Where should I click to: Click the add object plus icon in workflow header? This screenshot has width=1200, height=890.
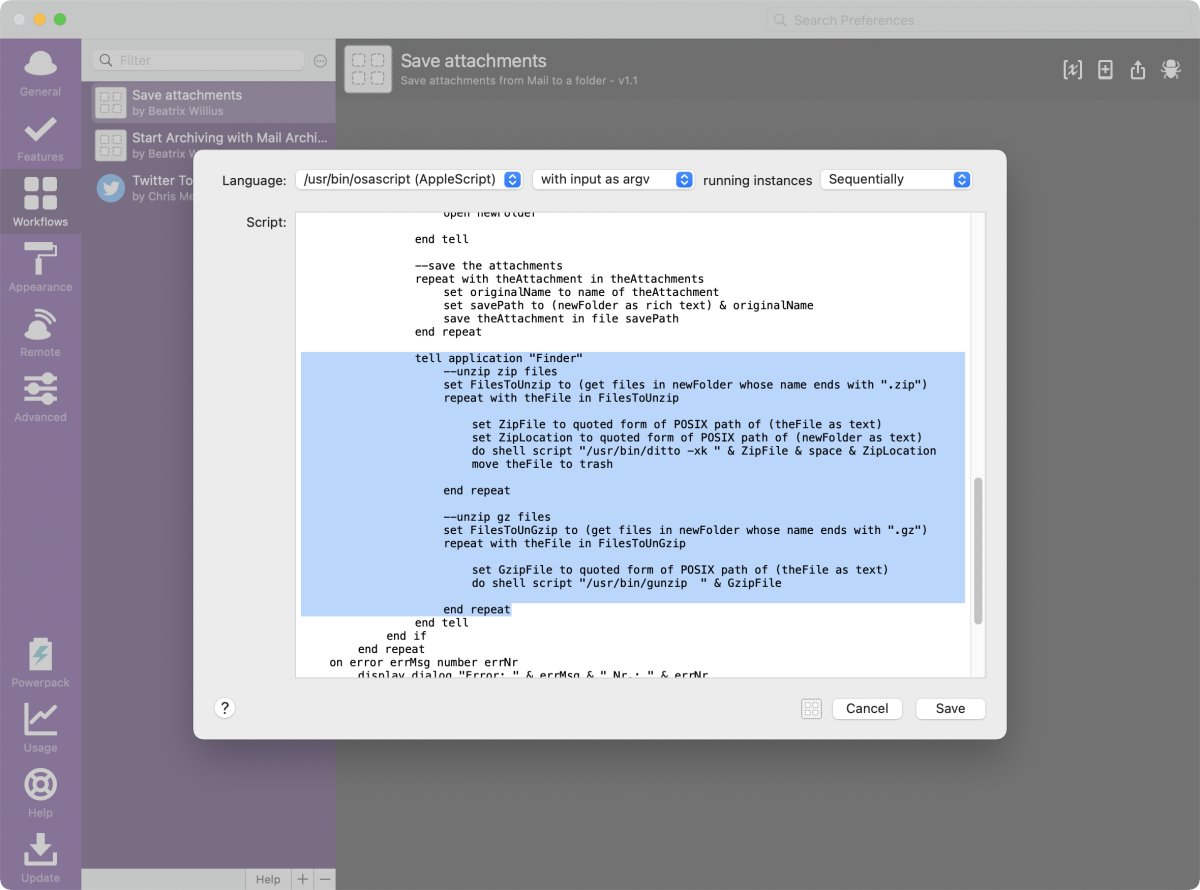point(1104,69)
